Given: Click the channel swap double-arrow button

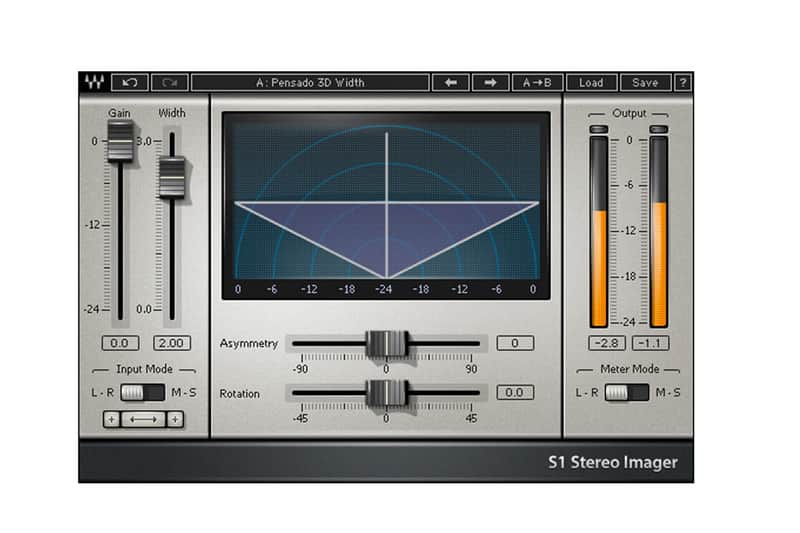Looking at the screenshot, I should (143, 419).
